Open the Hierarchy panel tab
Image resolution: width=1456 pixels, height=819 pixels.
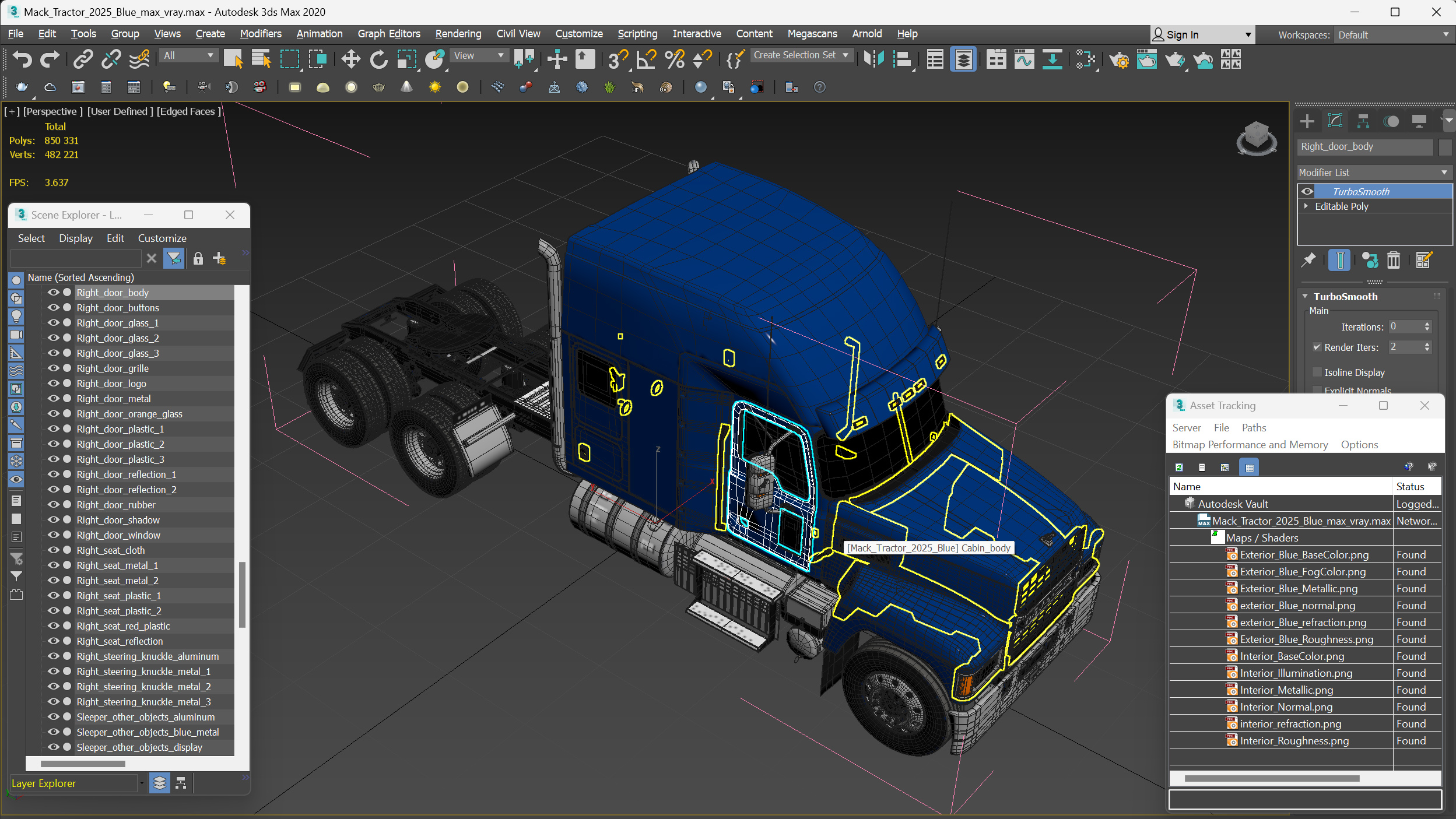pos(1363,121)
